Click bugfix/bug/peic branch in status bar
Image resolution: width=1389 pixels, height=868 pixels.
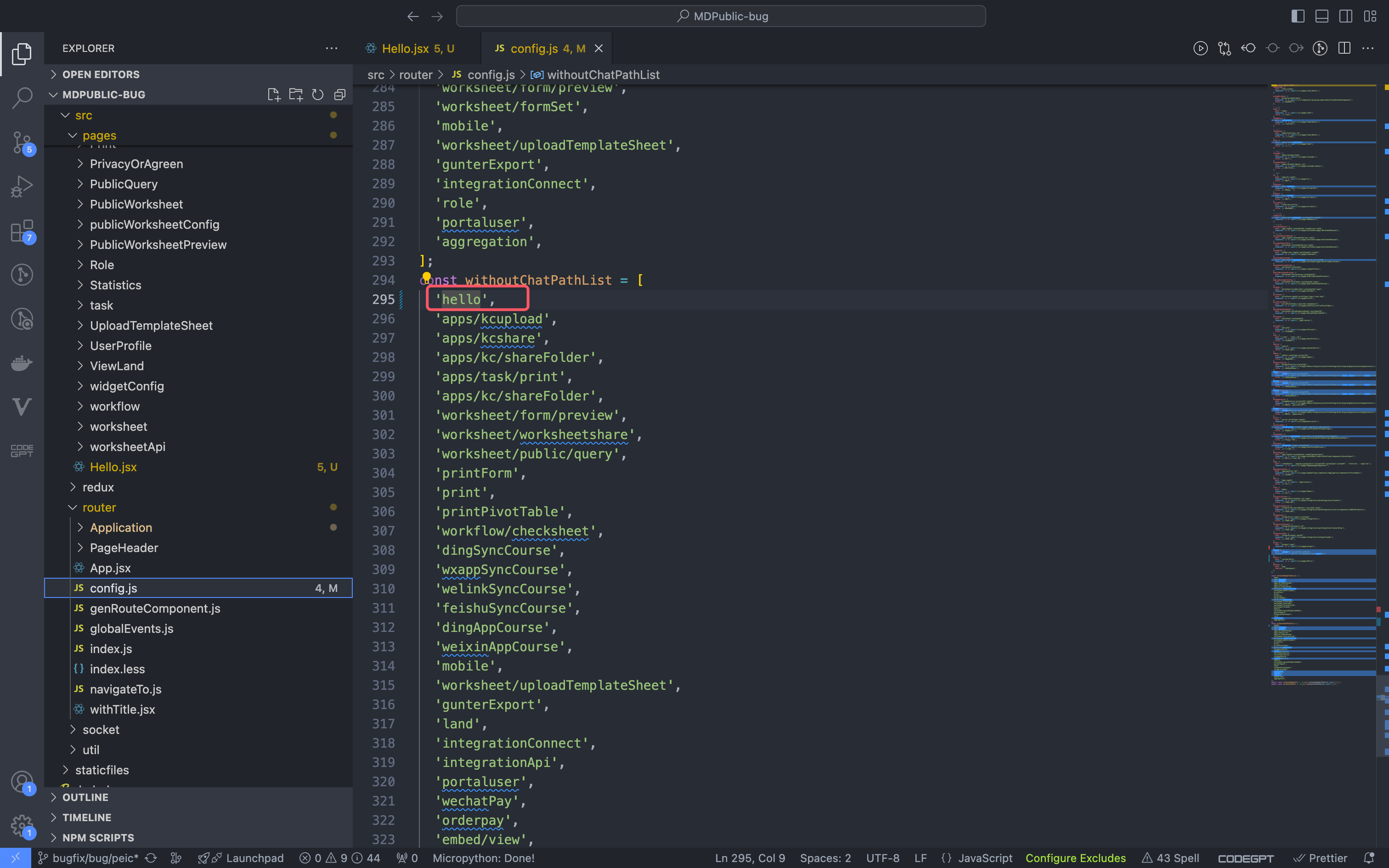click(x=88, y=858)
